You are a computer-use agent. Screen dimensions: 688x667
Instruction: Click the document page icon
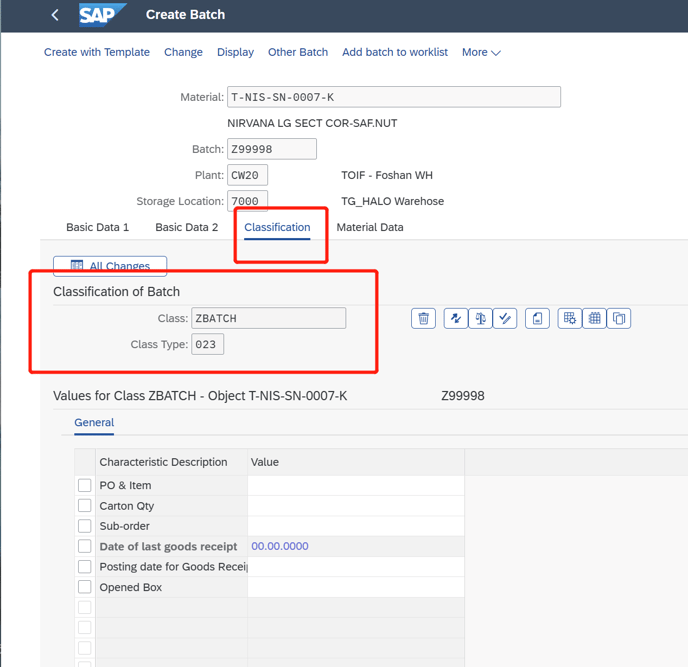[538, 318]
